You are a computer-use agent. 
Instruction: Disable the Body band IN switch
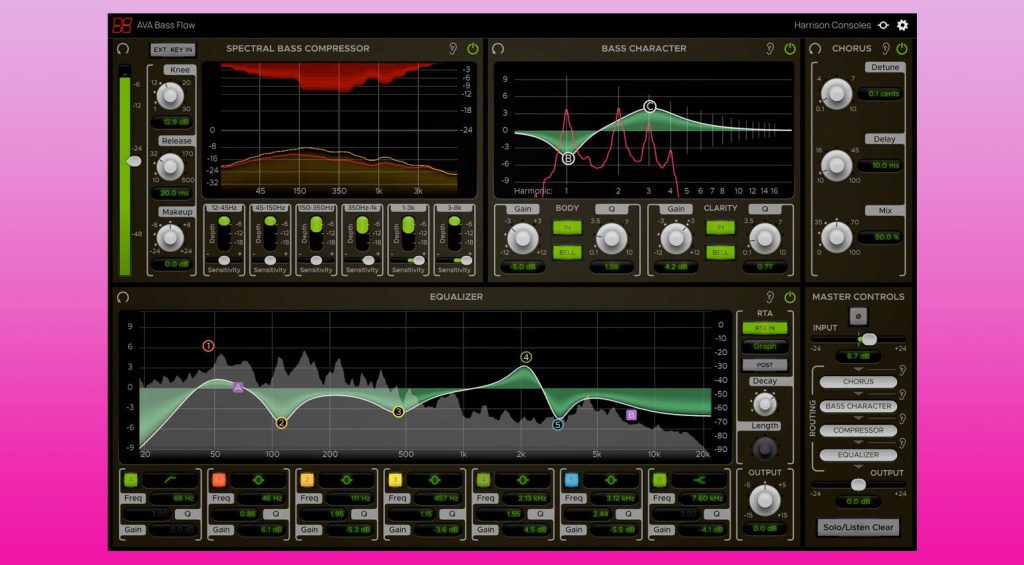click(567, 228)
